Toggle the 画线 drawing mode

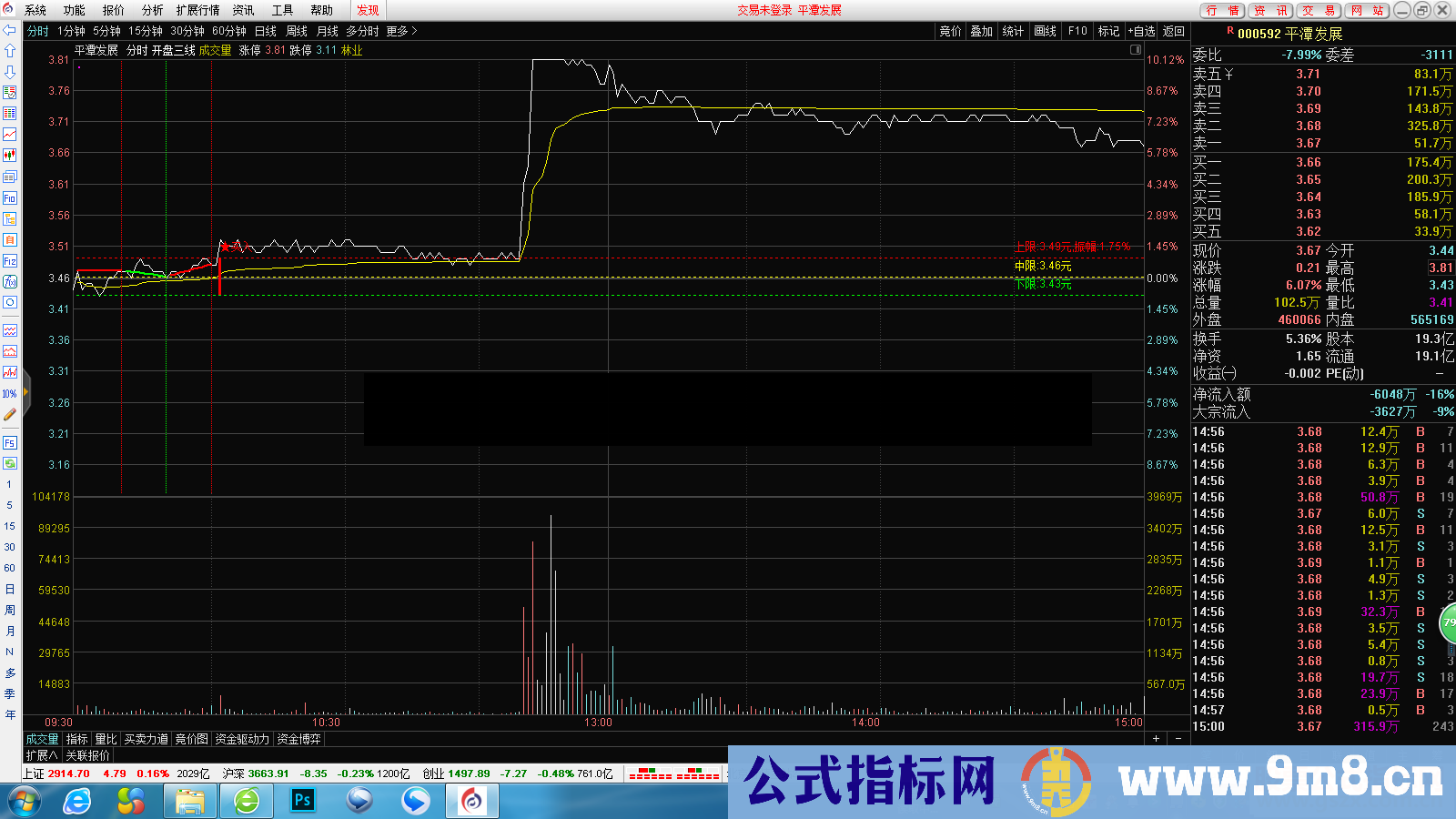pos(1044,30)
